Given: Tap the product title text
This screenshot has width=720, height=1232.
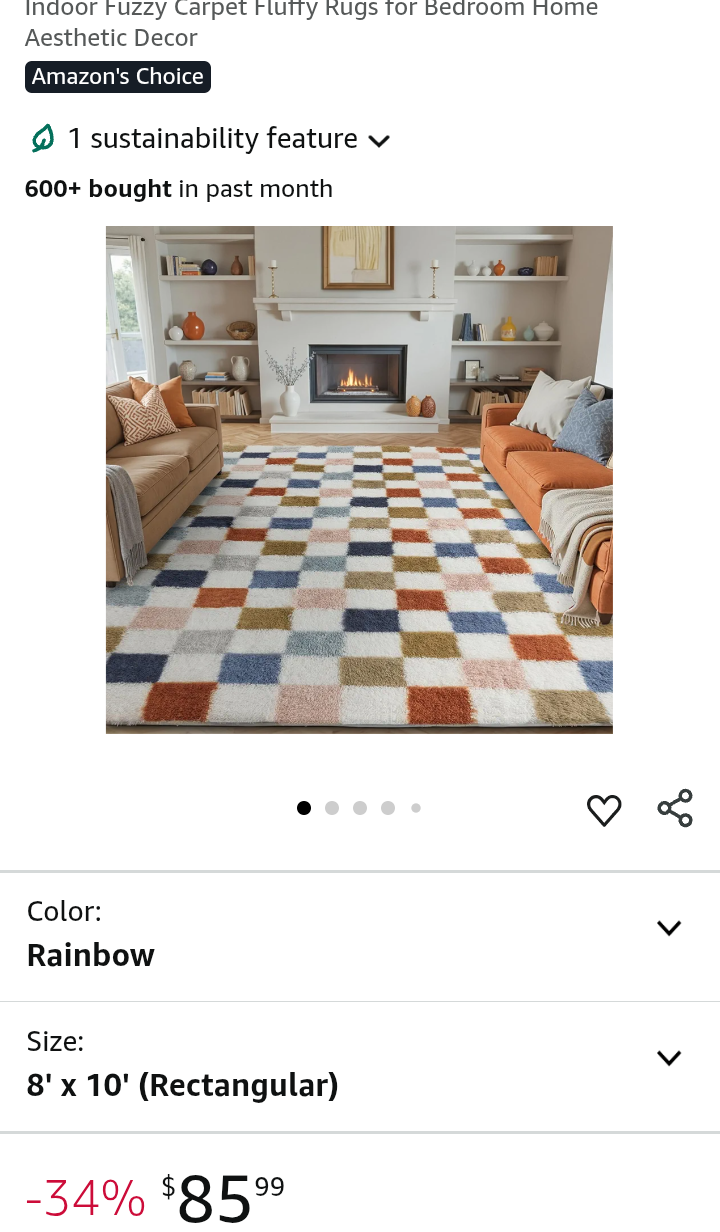Looking at the screenshot, I should (x=311, y=24).
